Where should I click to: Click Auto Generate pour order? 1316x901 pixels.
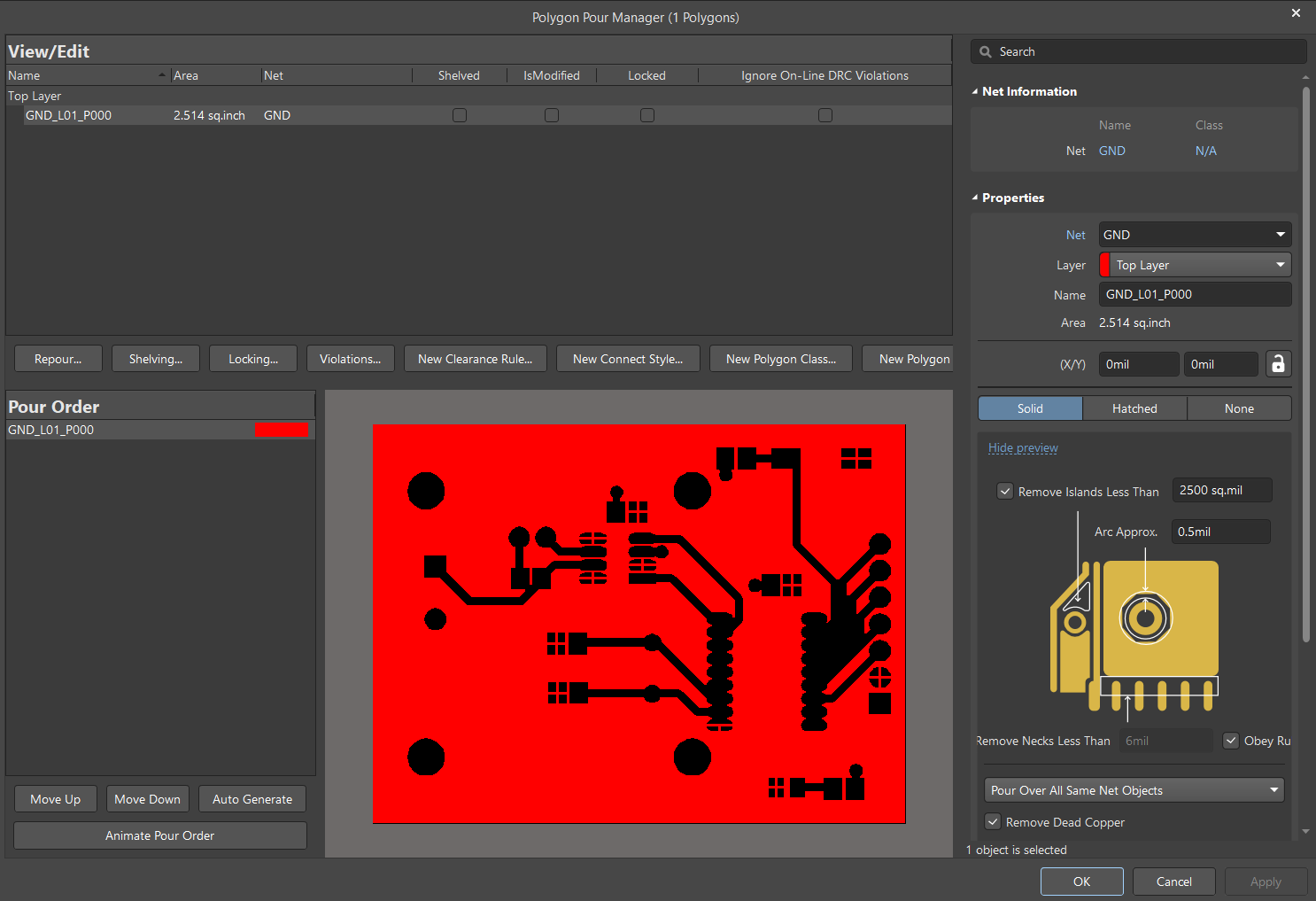click(x=252, y=799)
